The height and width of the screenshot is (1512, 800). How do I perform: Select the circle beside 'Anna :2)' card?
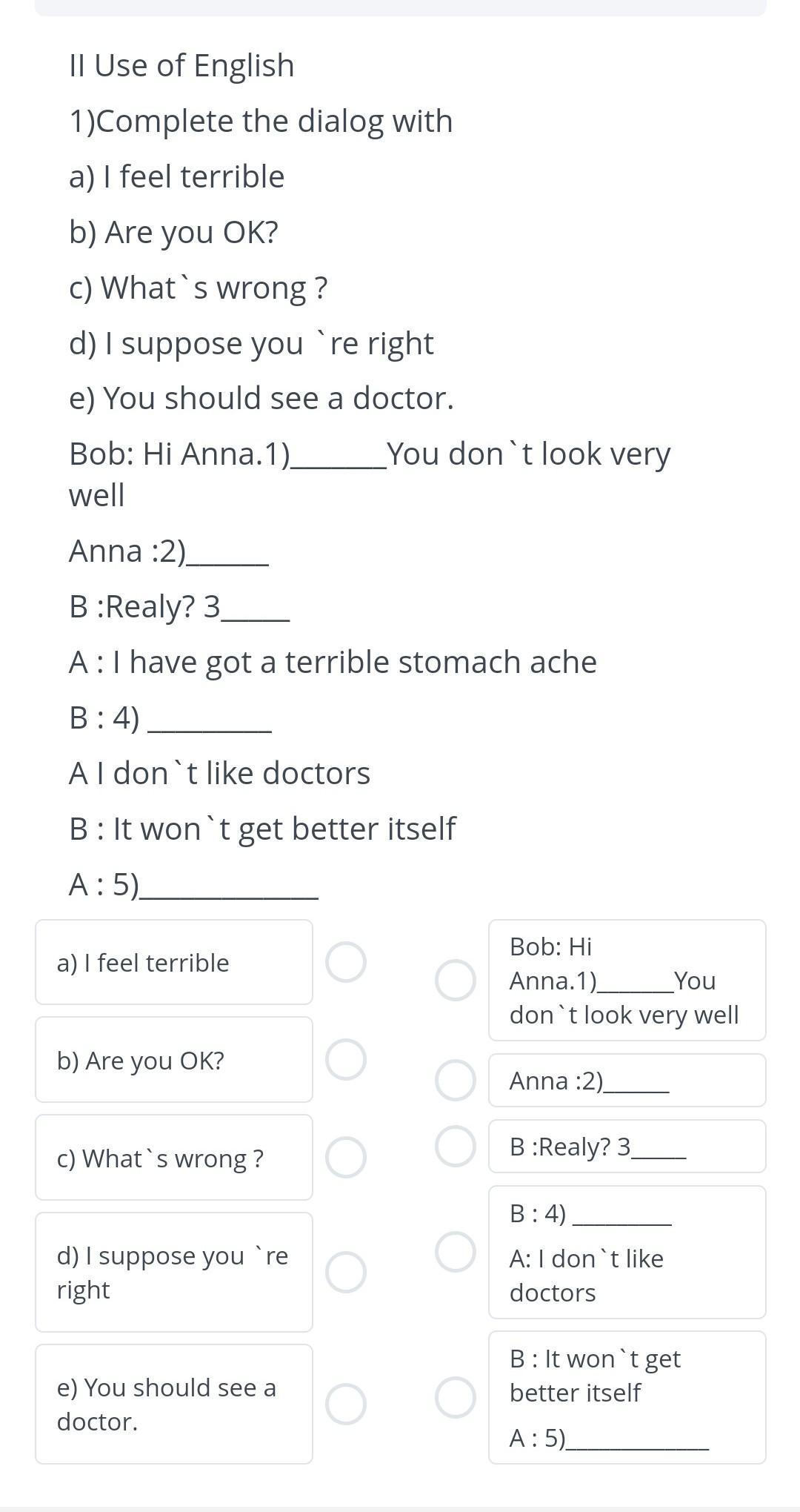pyautogui.click(x=455, y=1080)
